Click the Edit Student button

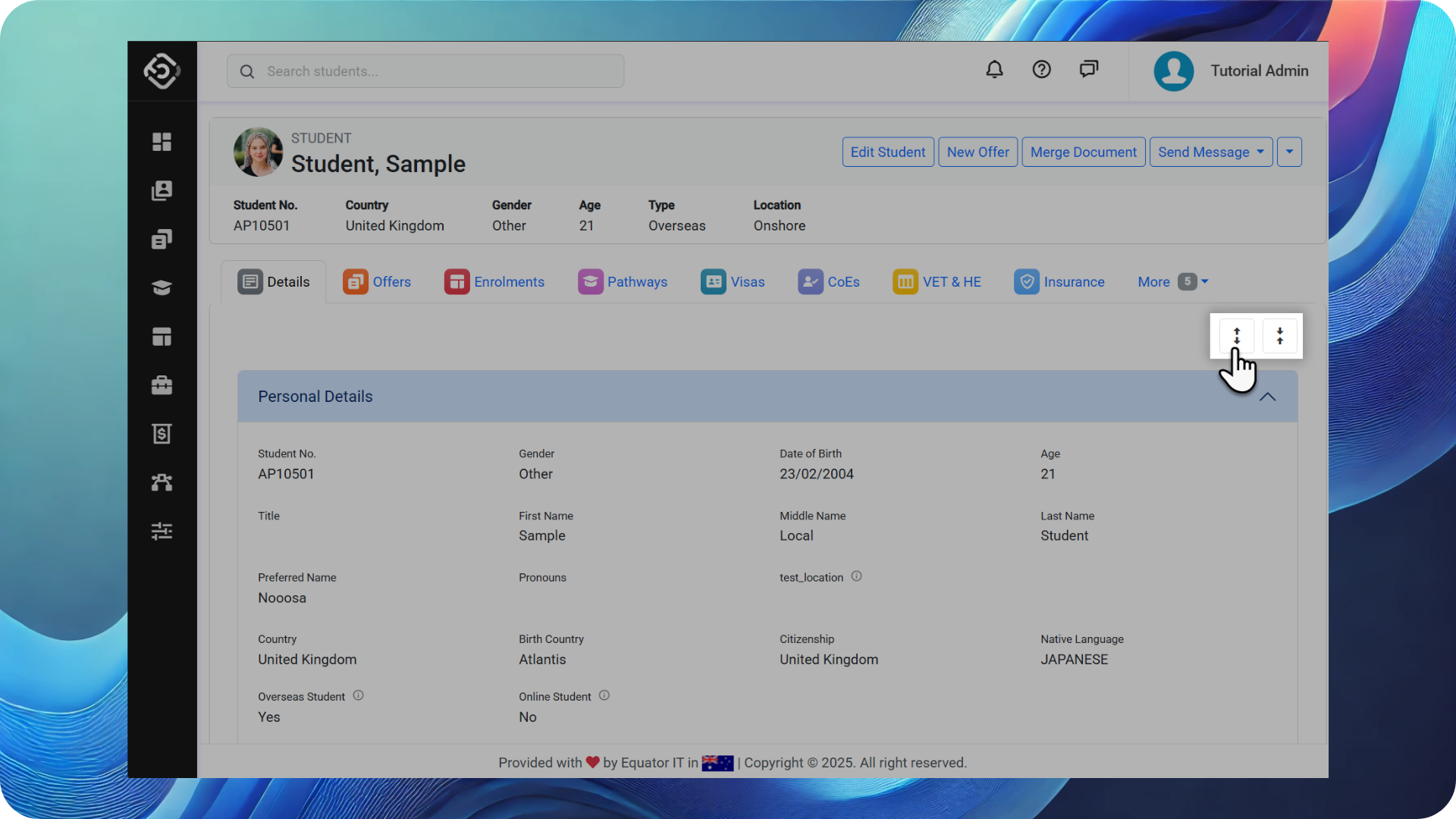pyautogui.click(x=887, y=152)
